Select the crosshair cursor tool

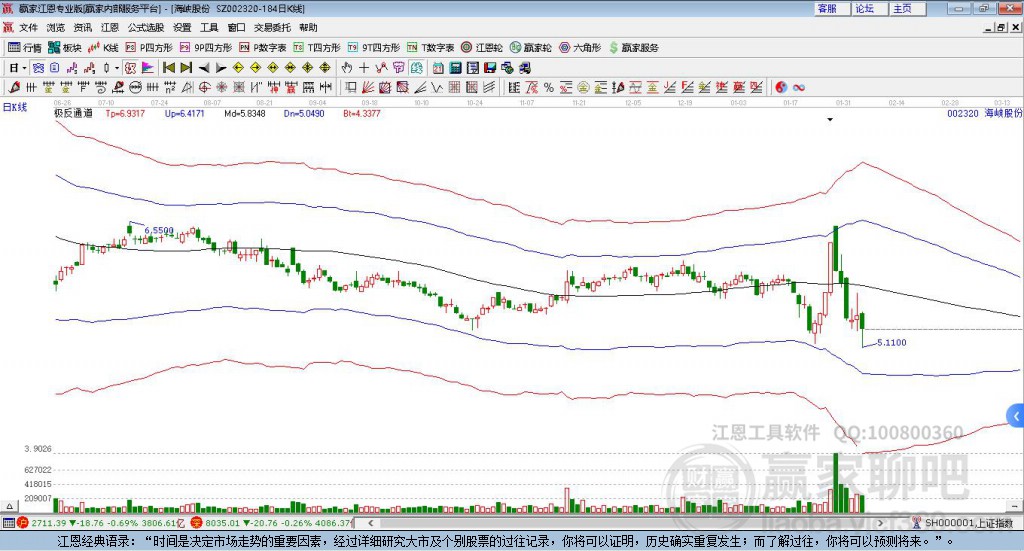(x=364, y=68)
